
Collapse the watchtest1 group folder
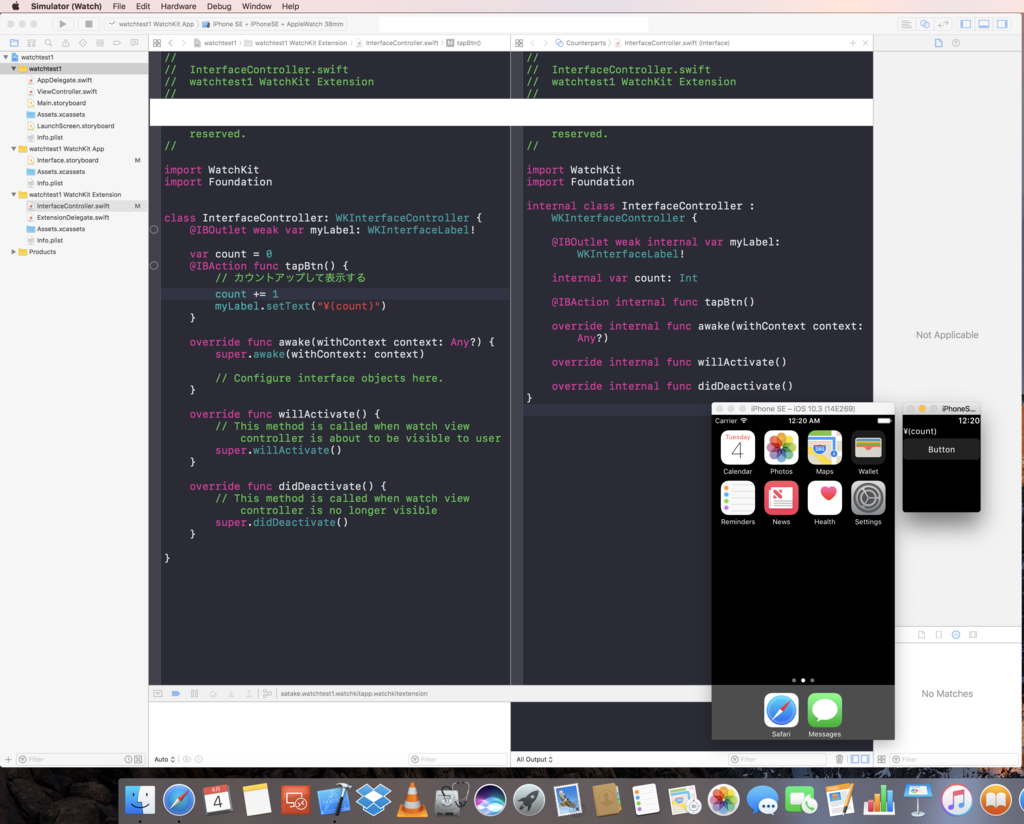coord(14,69)
